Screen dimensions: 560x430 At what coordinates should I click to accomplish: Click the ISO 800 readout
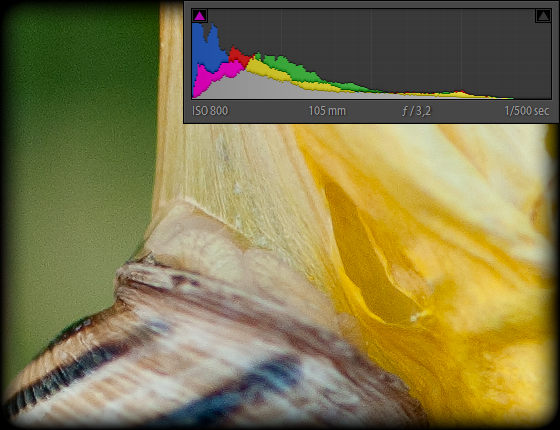tap(210, 111)
